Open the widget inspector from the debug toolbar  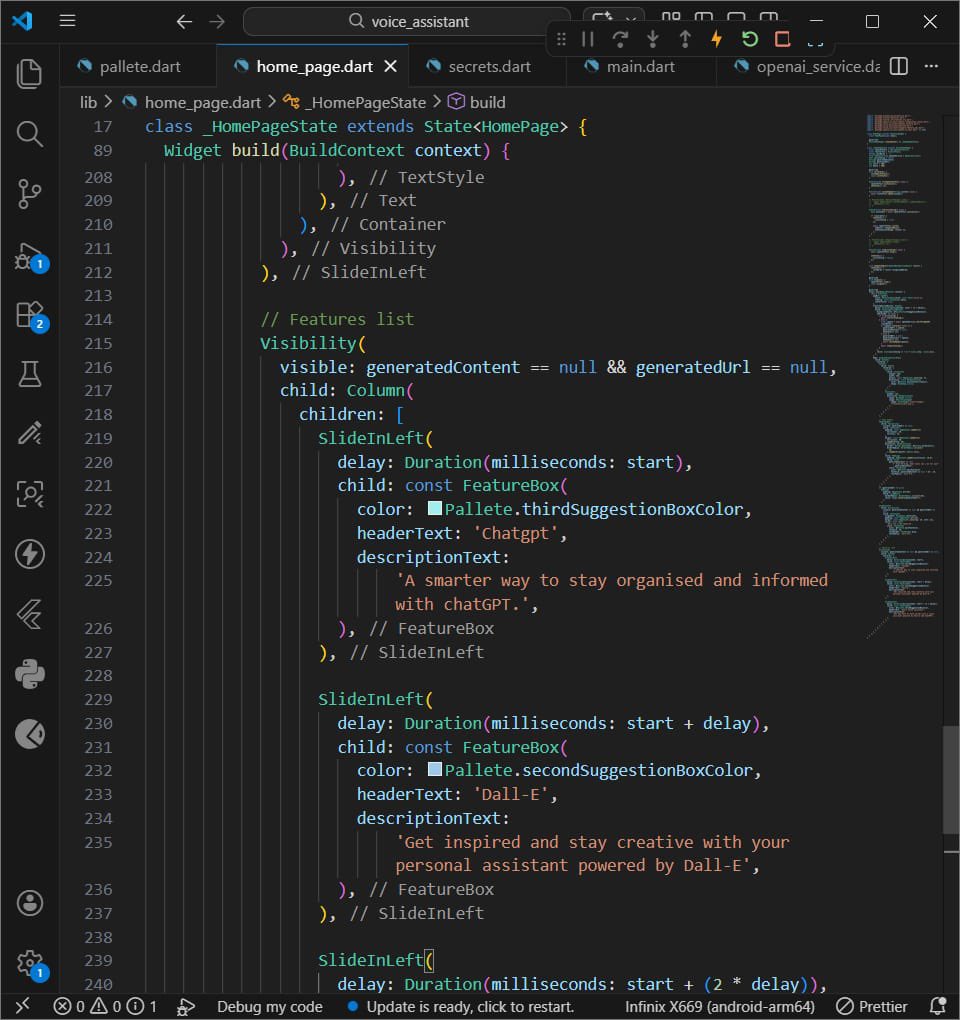coord(815,39)
